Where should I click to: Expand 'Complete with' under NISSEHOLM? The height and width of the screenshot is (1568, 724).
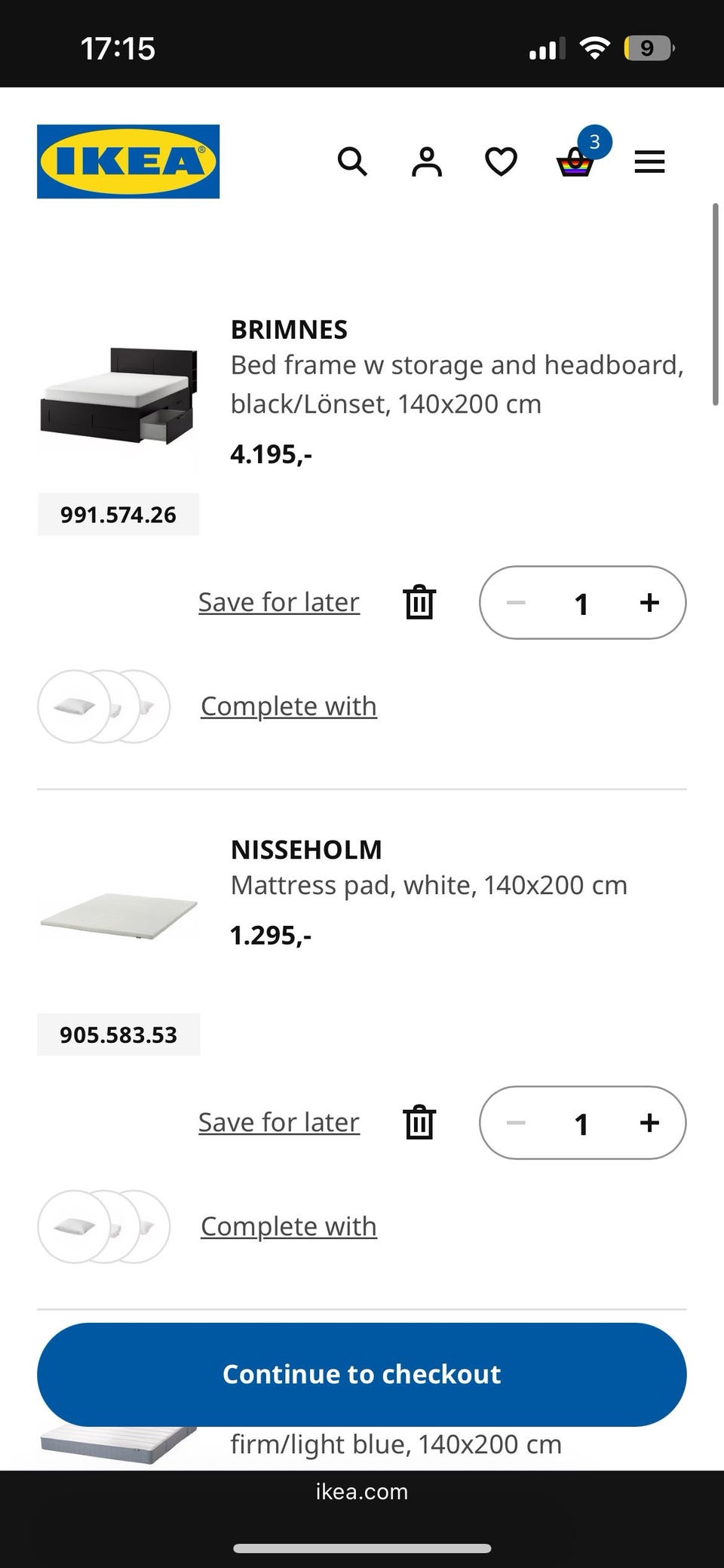click(289, 1226)
